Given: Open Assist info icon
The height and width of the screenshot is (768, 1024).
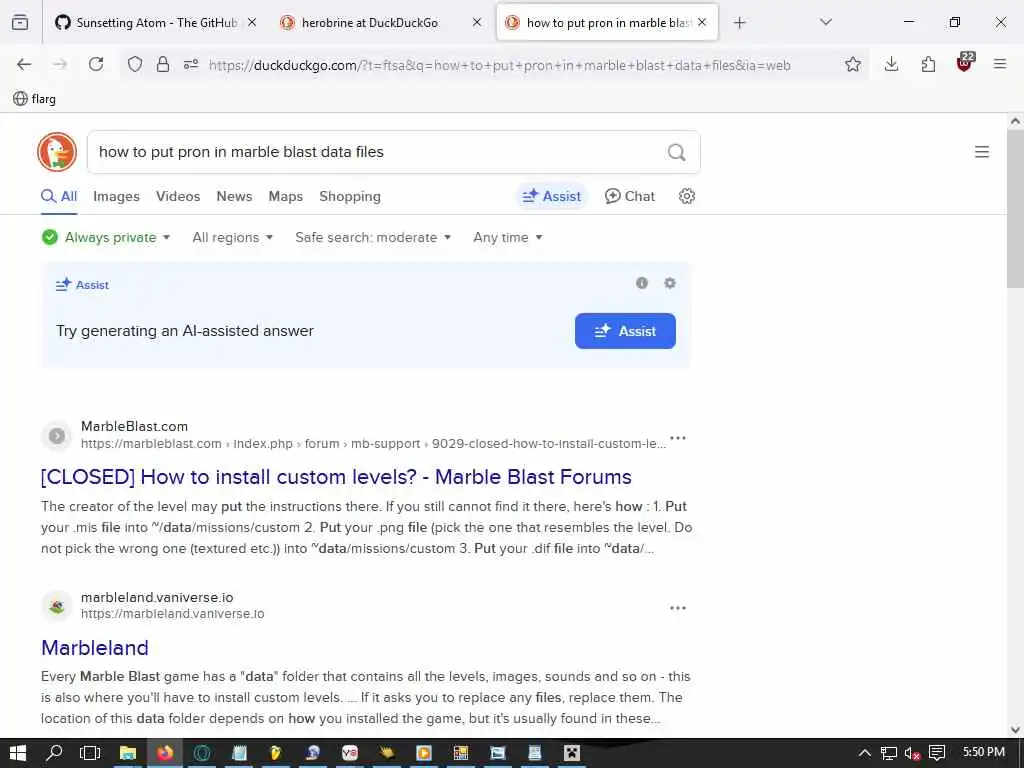Looking at the screenshot, I should point(642,283).
